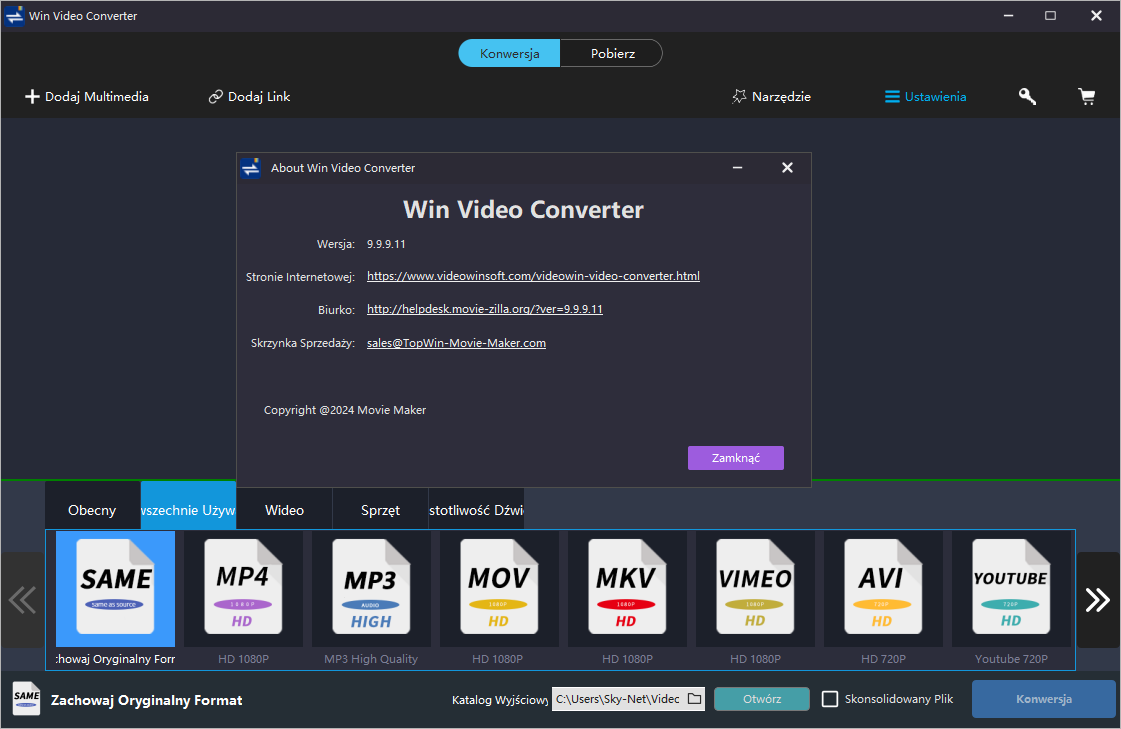Click the left double-arrow format scroller
The image size is (1121, 729).
click(22, 600)
